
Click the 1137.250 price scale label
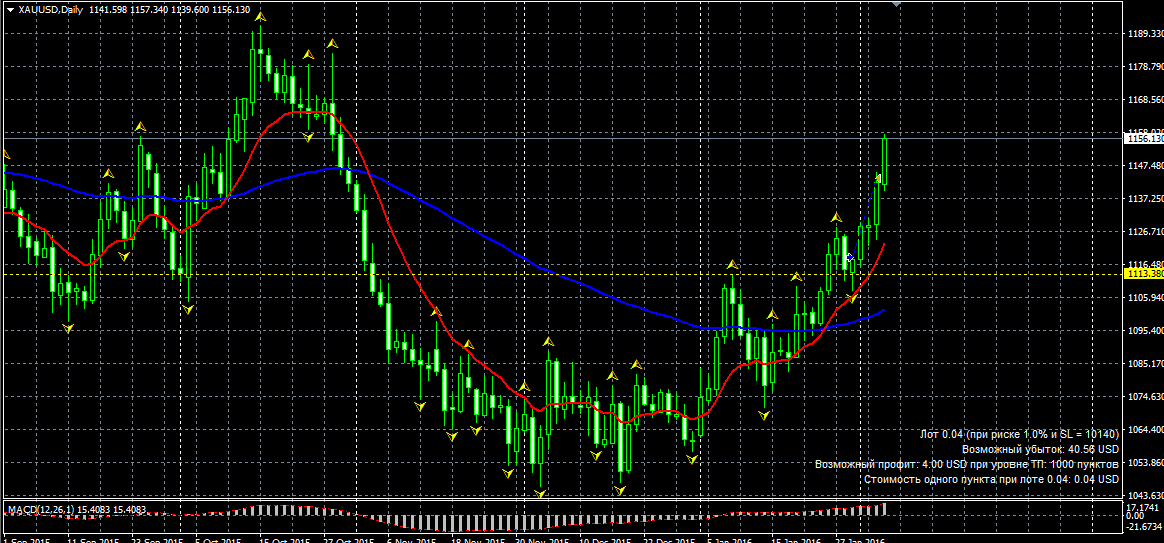(x=1144, y=199)
